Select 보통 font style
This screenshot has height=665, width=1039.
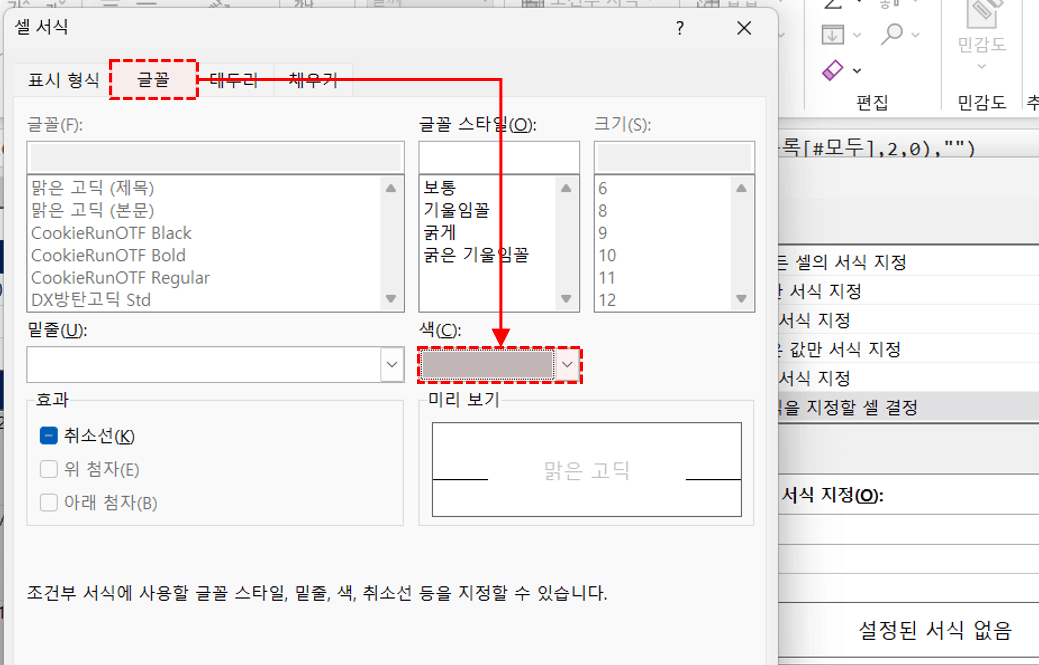tap(440, 188)
